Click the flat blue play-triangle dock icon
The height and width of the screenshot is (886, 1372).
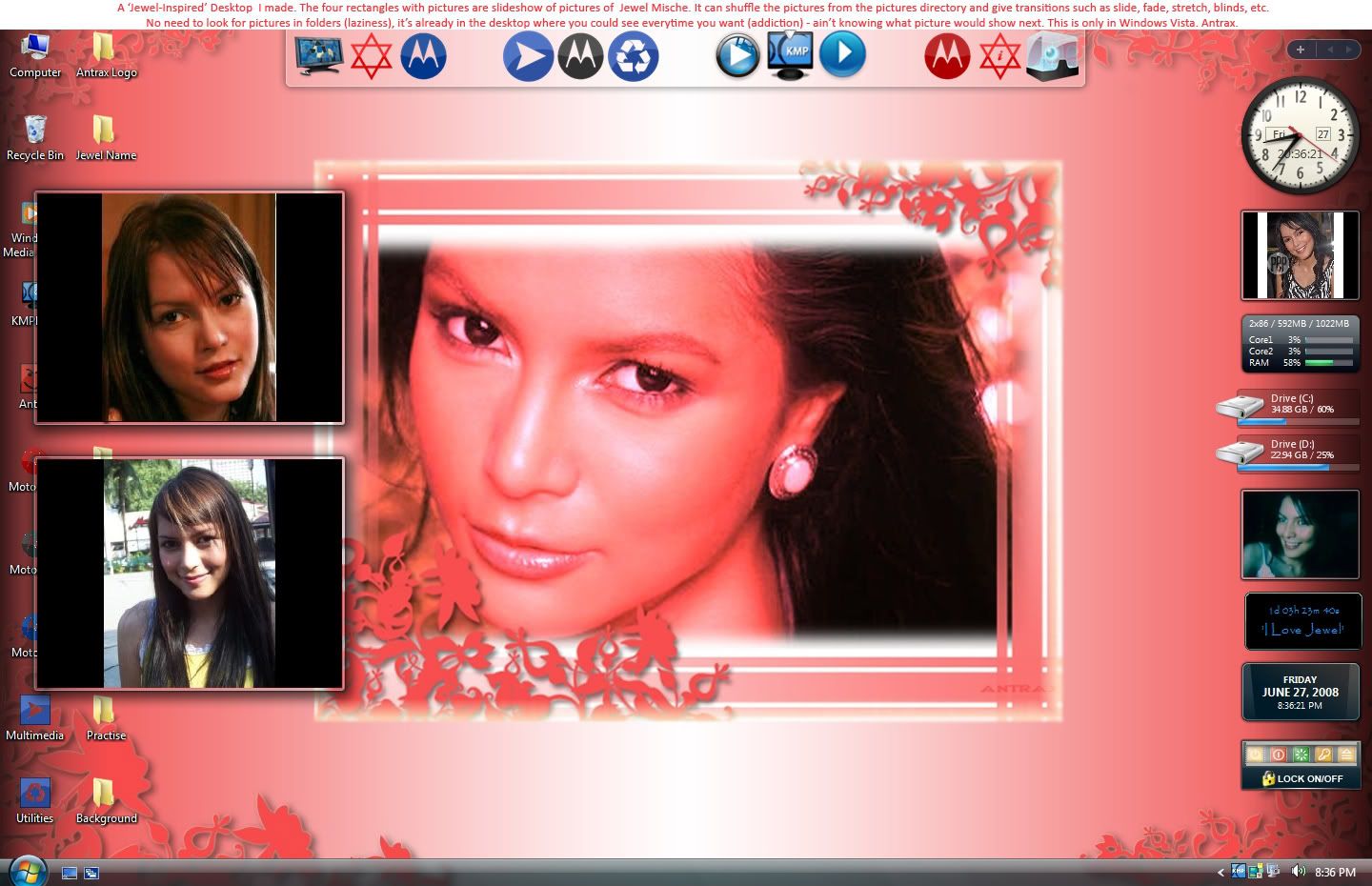point(843,54)
